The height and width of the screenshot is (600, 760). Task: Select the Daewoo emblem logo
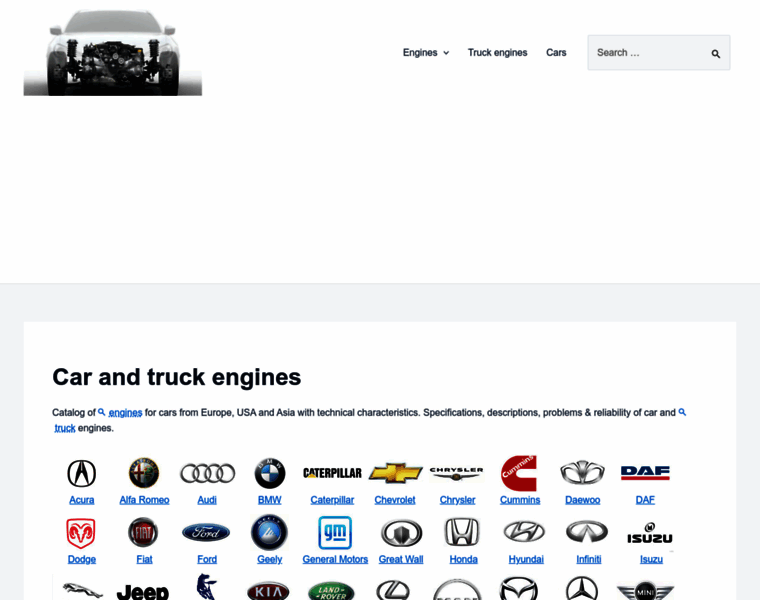click(582, 473)
